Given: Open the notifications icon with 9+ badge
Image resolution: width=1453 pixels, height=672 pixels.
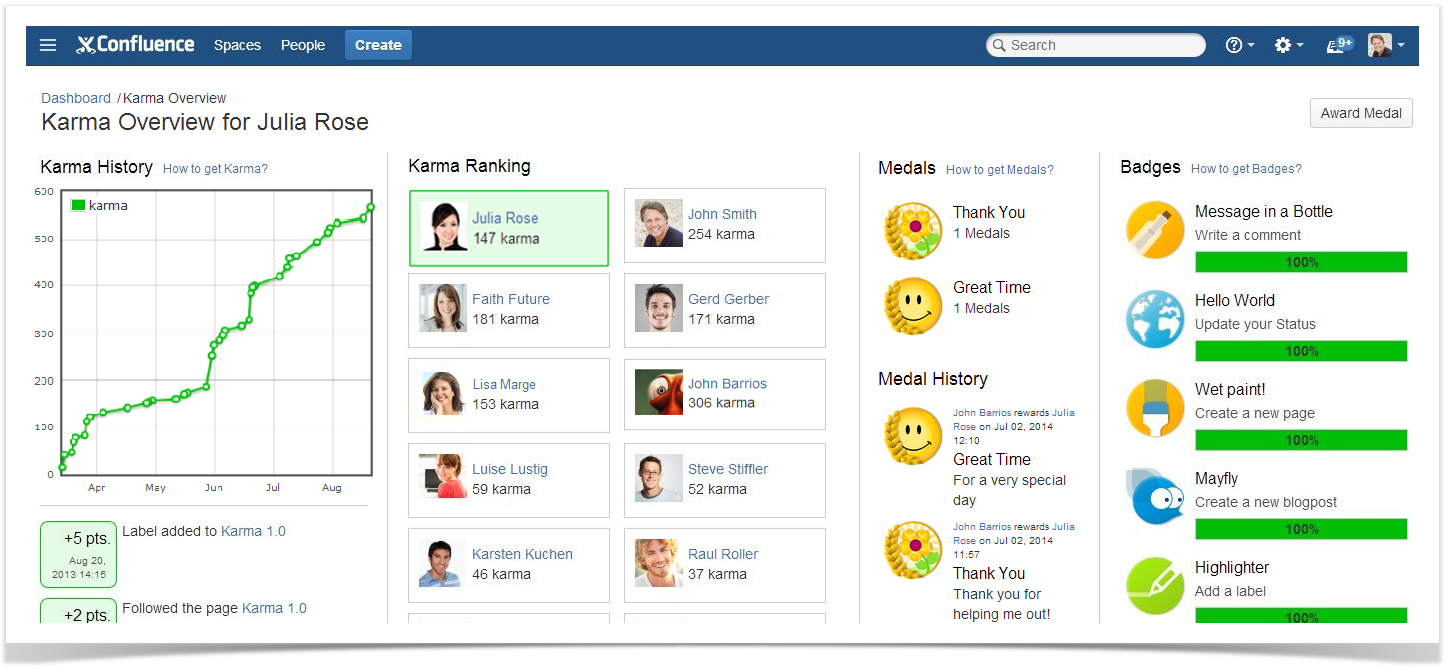Looking at the screenshot, I should (x=1339, y=45).
